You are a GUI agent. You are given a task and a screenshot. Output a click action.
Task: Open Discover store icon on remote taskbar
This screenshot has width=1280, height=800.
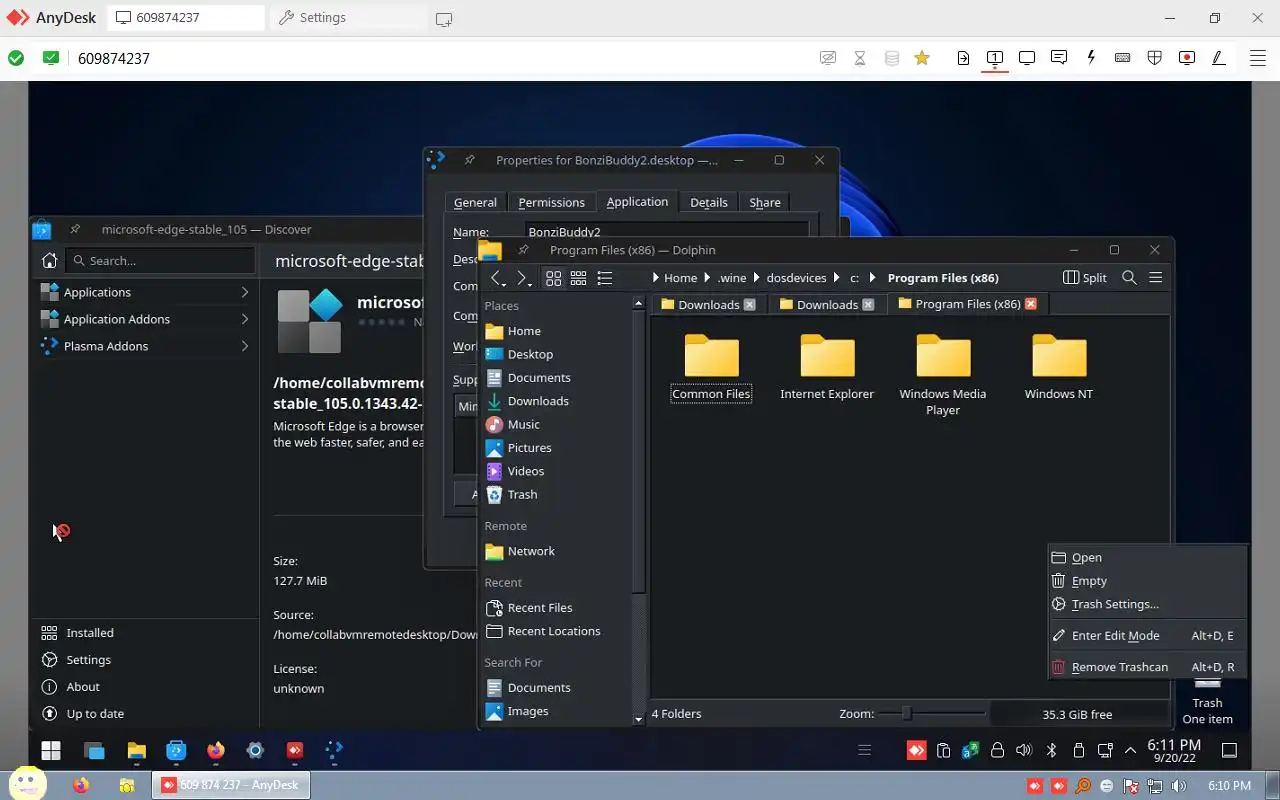pos(175,750)
